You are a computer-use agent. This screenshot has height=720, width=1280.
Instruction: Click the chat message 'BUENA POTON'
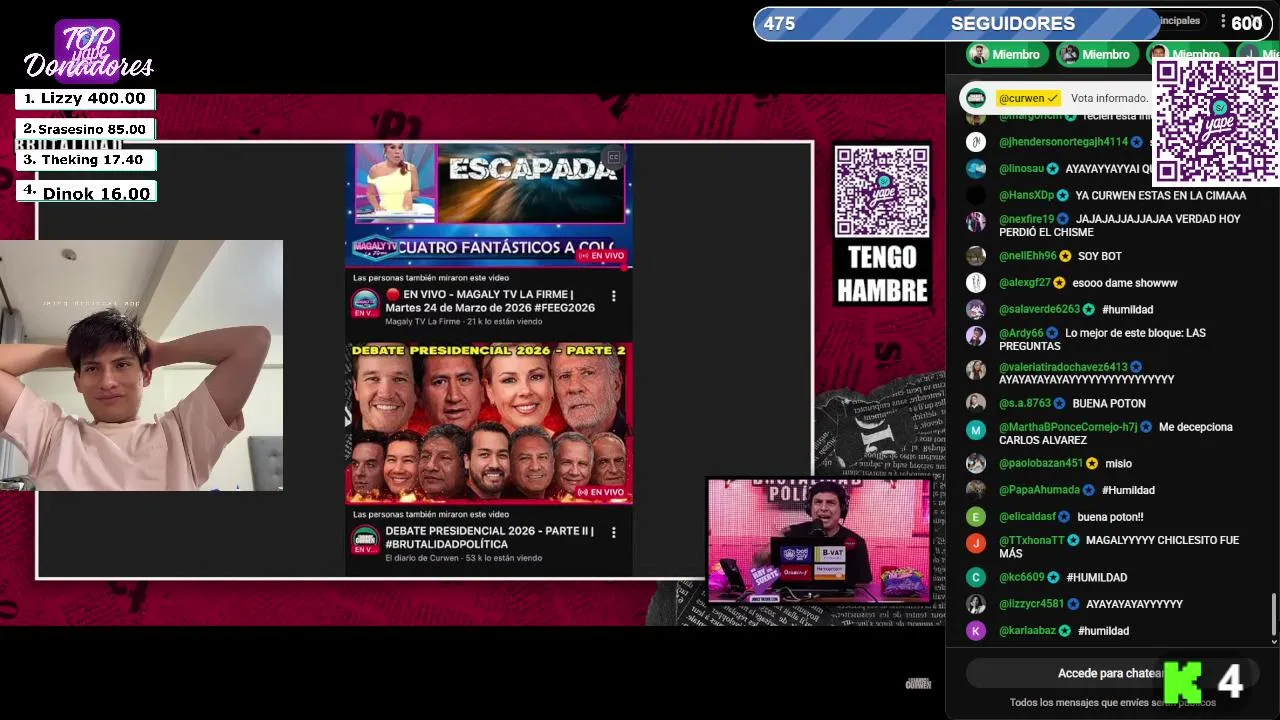coord(1109,403)
